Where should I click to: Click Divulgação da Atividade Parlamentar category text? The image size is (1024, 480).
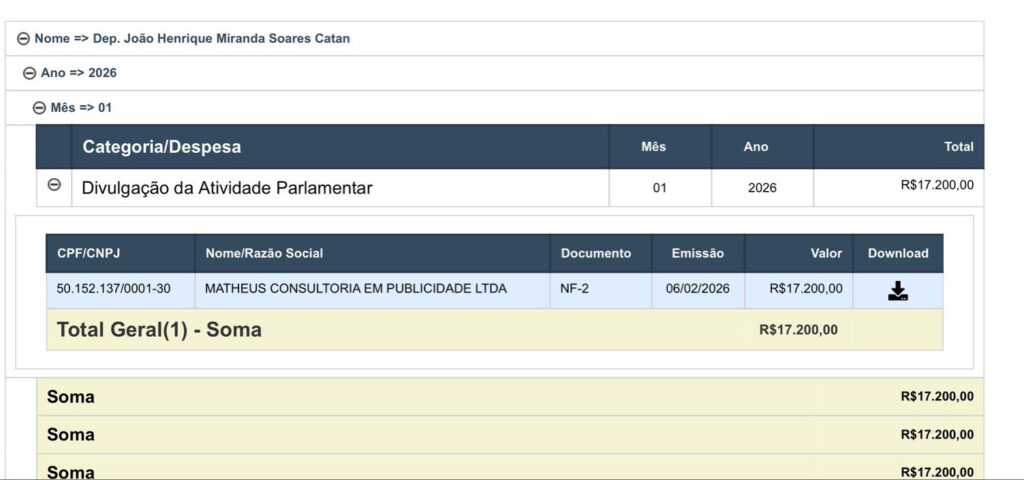[226, 187]
